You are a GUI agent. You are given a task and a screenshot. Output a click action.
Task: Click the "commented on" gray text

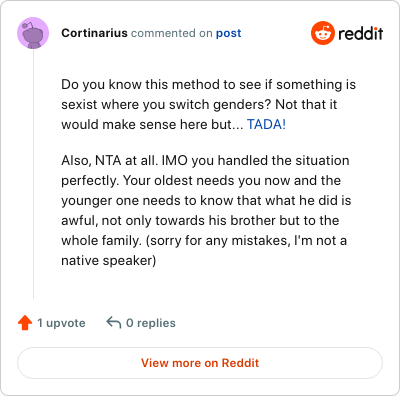point(172,33)
